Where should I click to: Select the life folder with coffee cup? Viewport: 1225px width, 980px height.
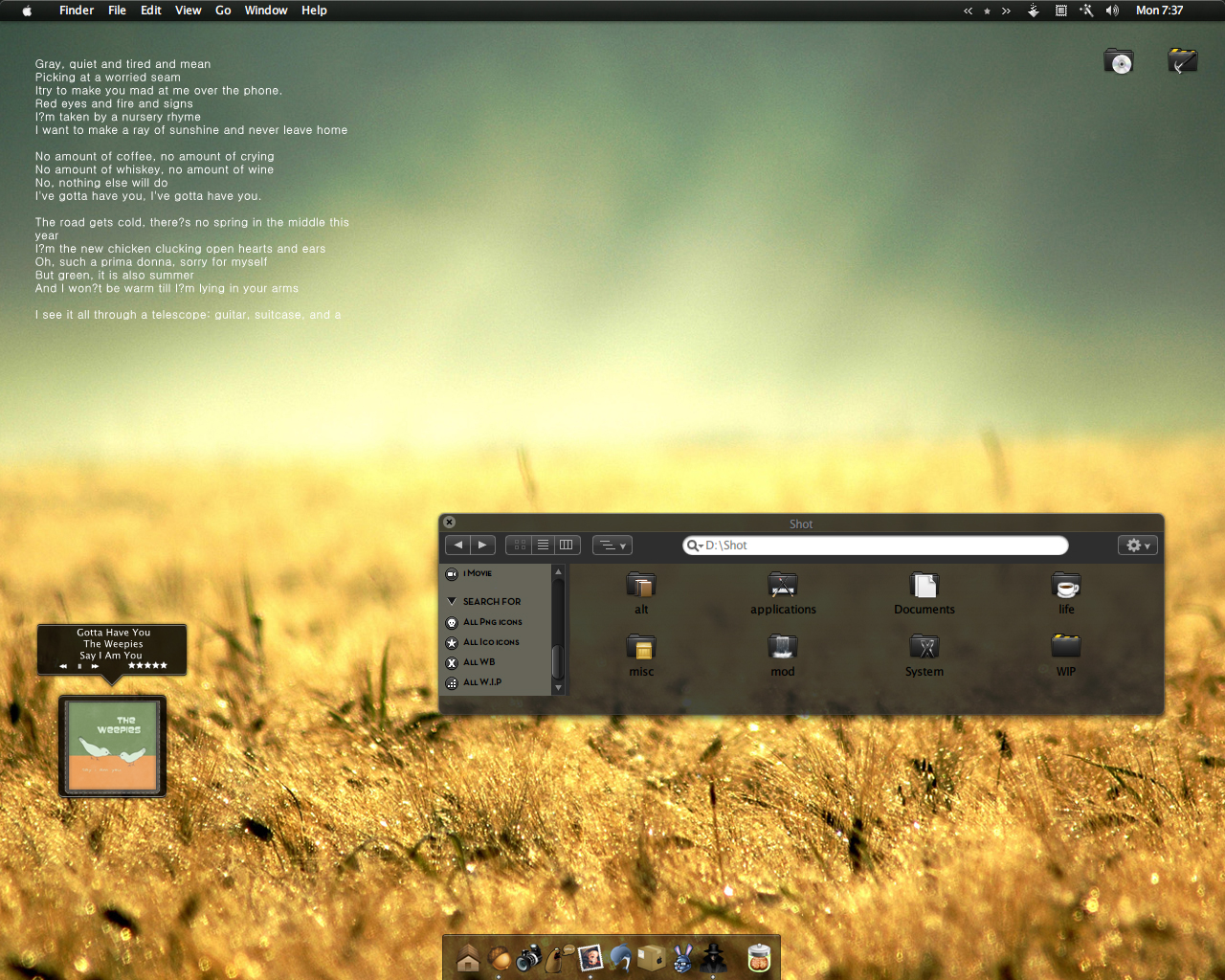coord(1066,592)
